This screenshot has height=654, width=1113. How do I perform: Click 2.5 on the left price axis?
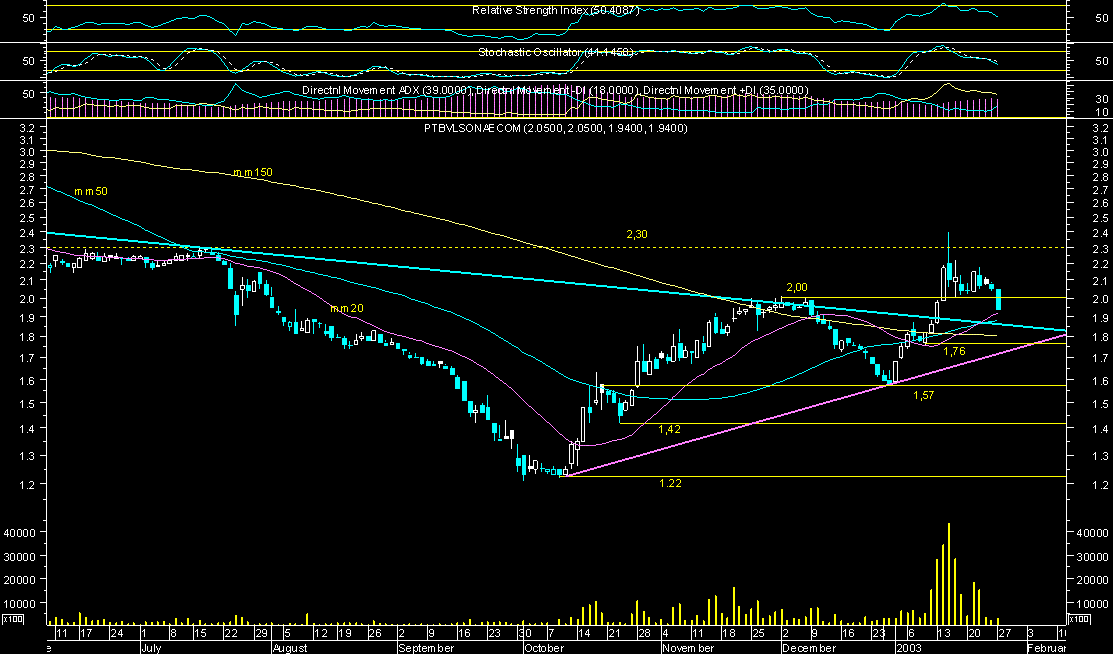[x=28, y=219]
